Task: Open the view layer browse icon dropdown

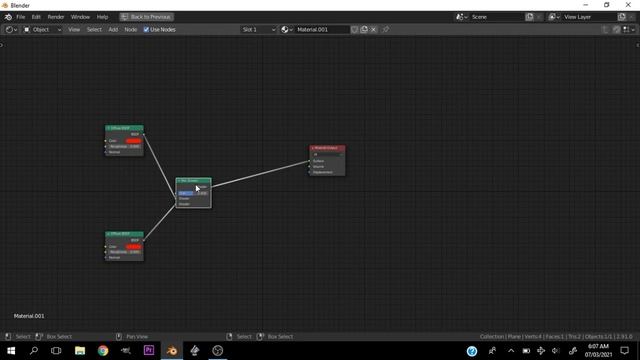Action: tap(554, 17)
